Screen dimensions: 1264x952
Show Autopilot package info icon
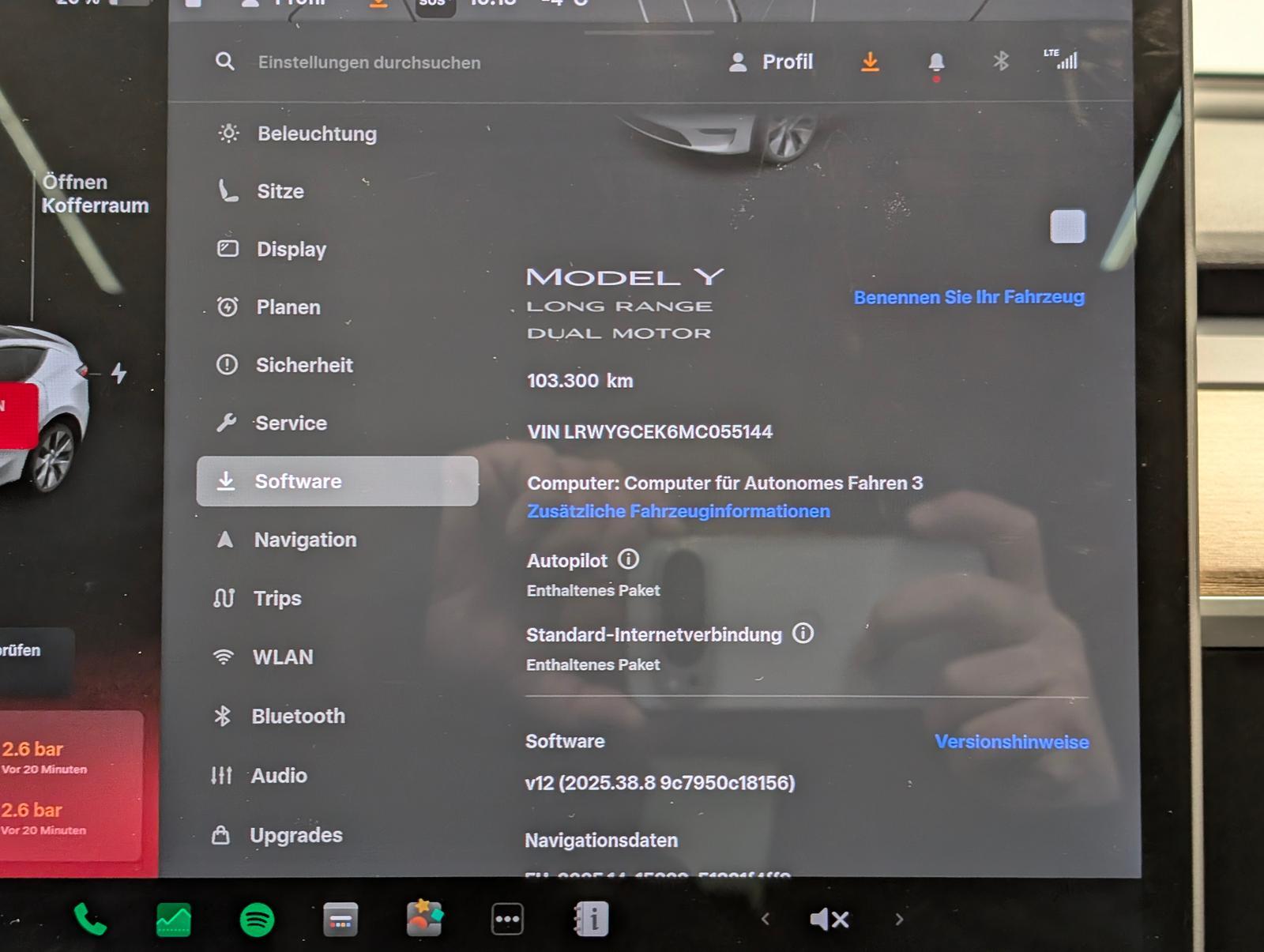pos(628,560)
